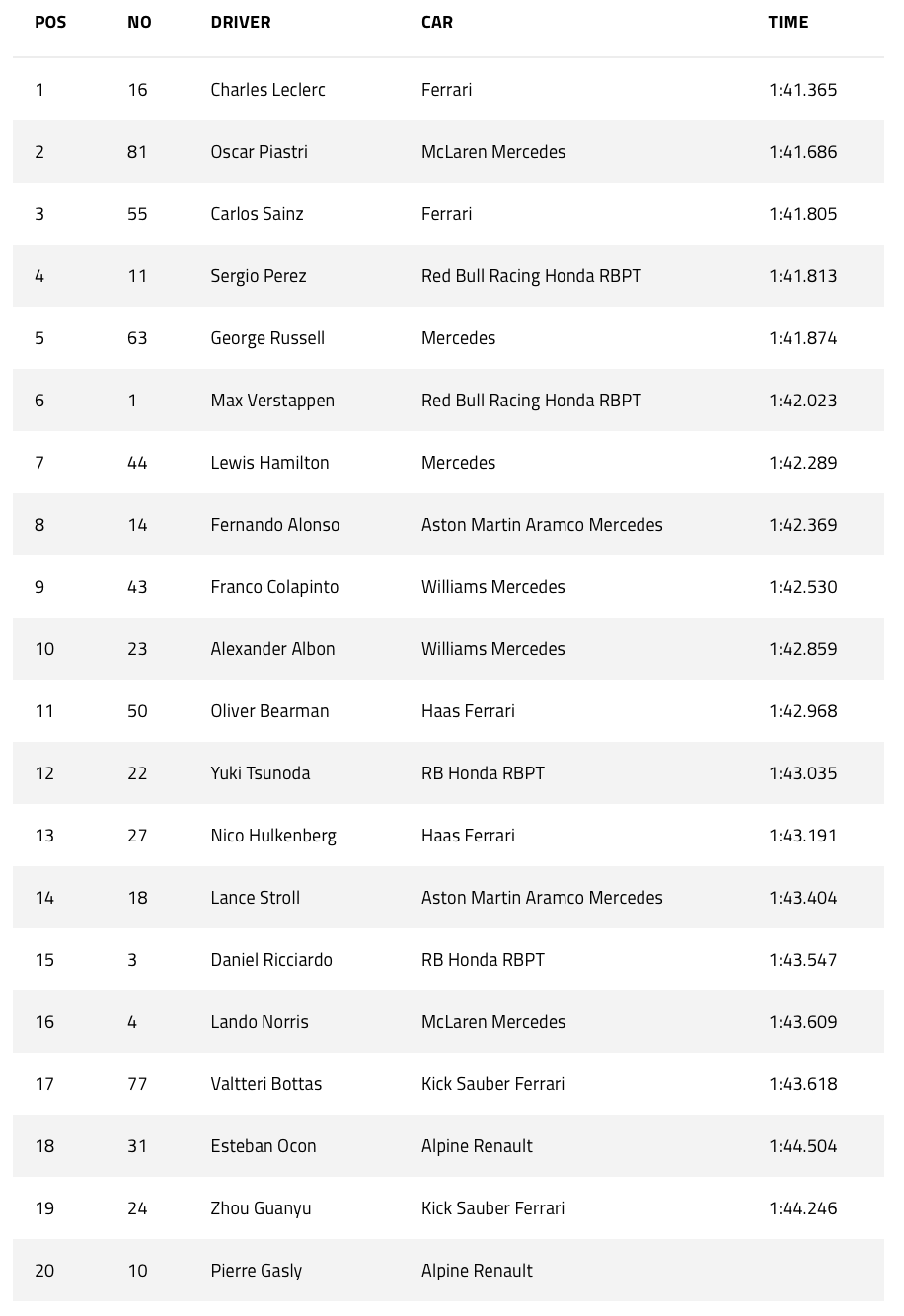Click Valtteri Bottas car number 77
The image size is (904, 1316).
tap(137, 1084)
